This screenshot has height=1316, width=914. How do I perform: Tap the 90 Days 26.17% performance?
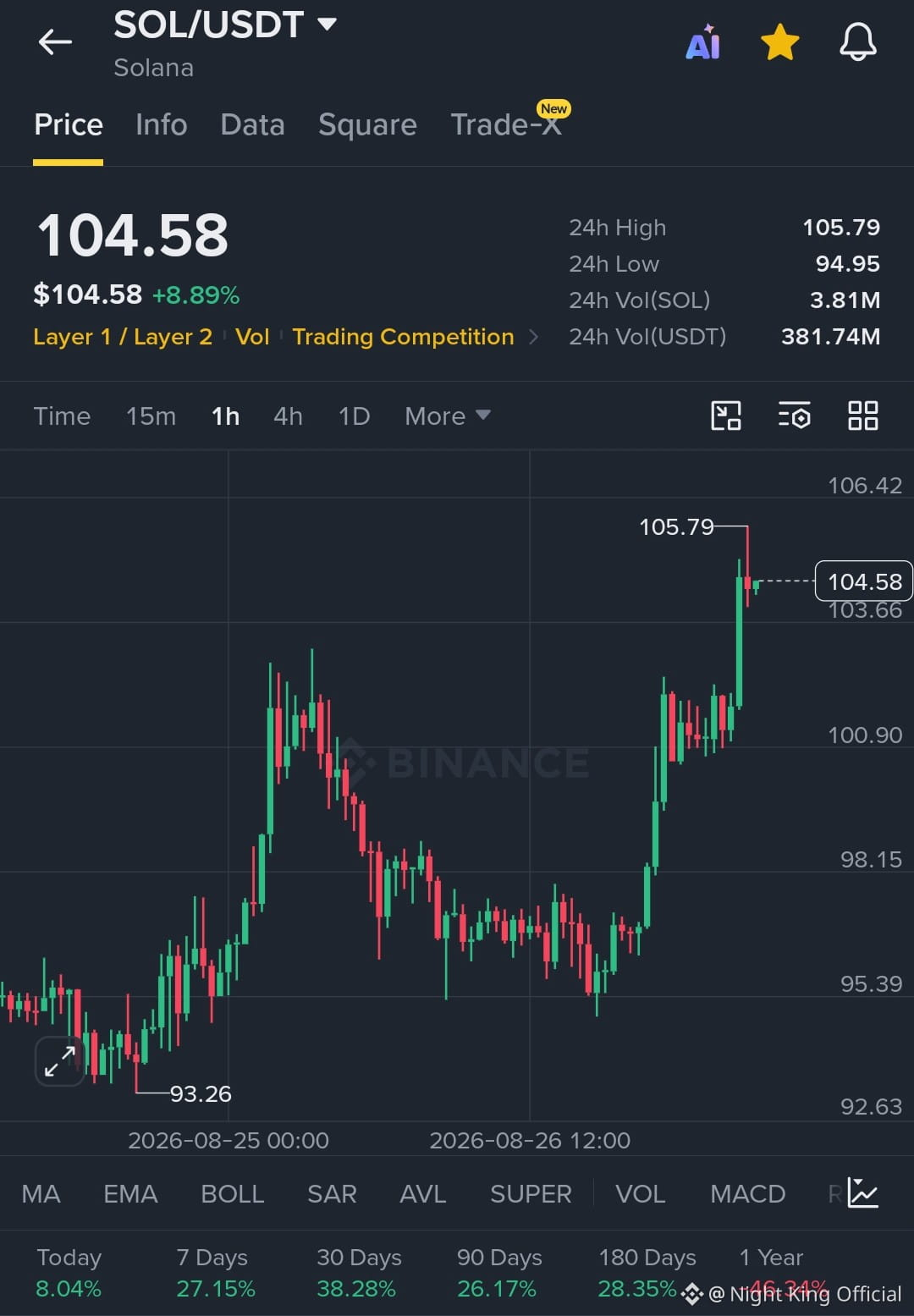(498, 1273)
